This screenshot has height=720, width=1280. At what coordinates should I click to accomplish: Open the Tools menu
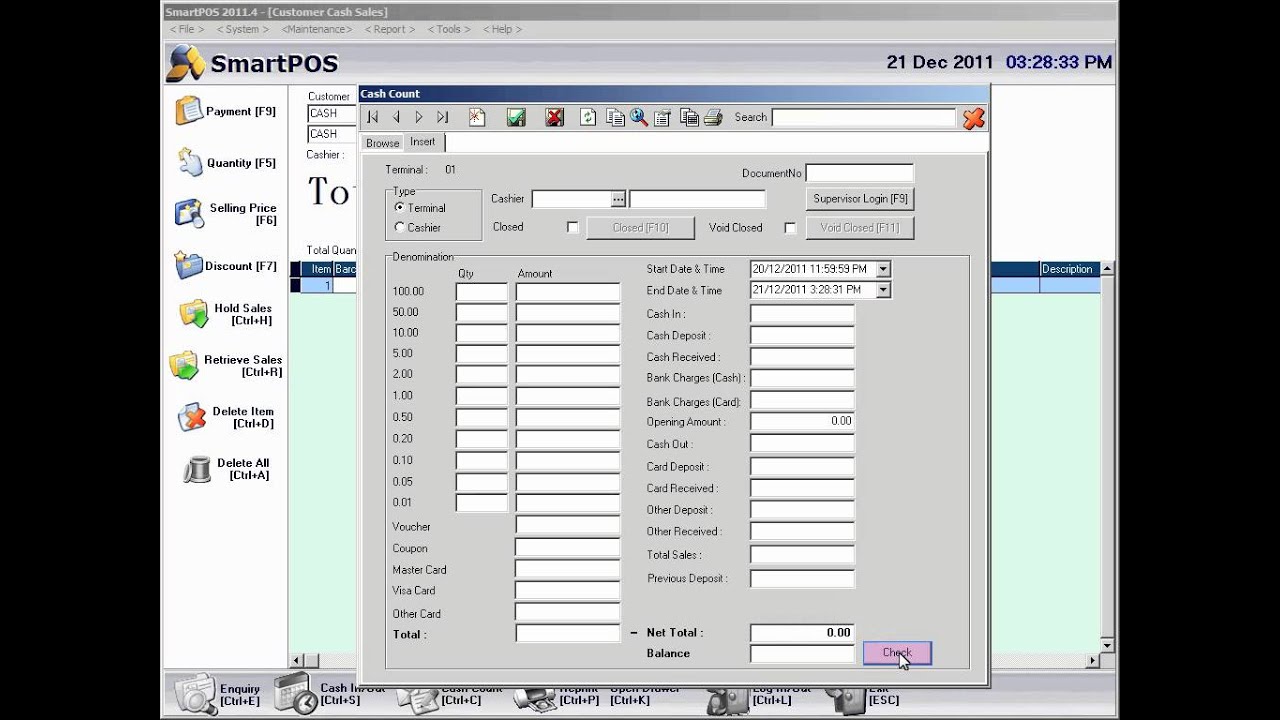[x=449, y=29]
